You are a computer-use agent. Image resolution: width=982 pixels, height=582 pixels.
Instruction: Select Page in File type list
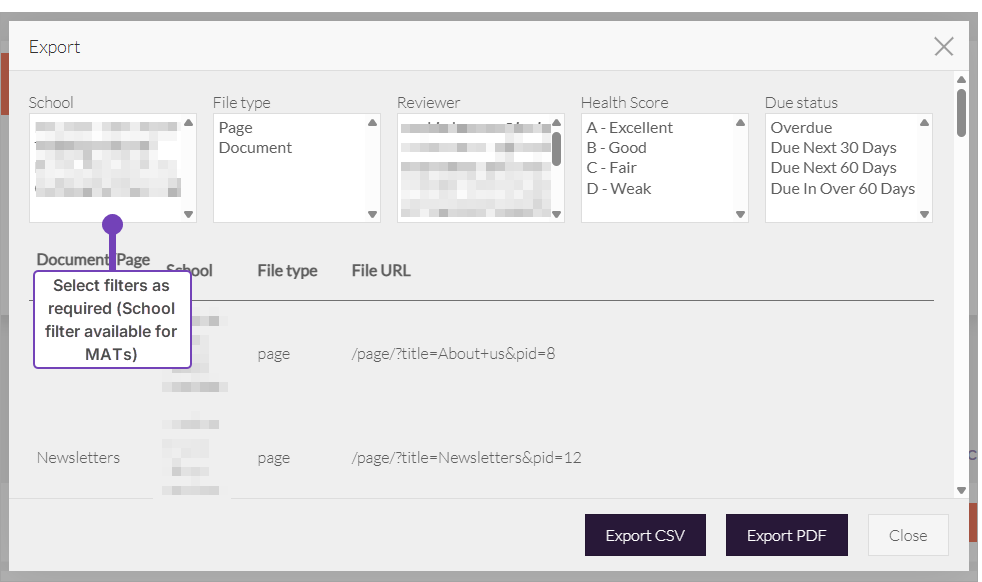click(x=236, y=127)
